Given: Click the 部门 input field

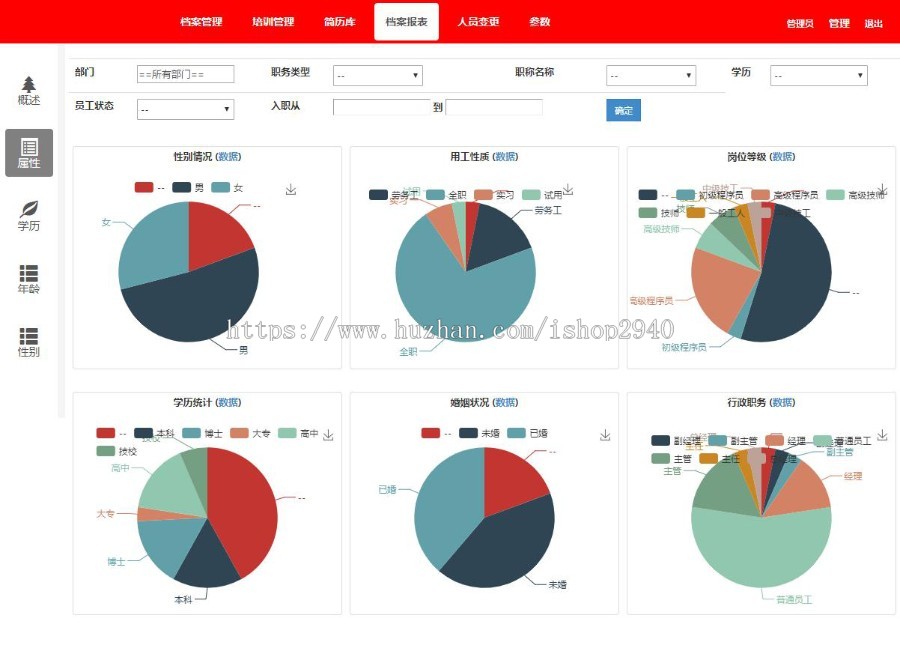Looking at the screenshot, I should 185,74.
